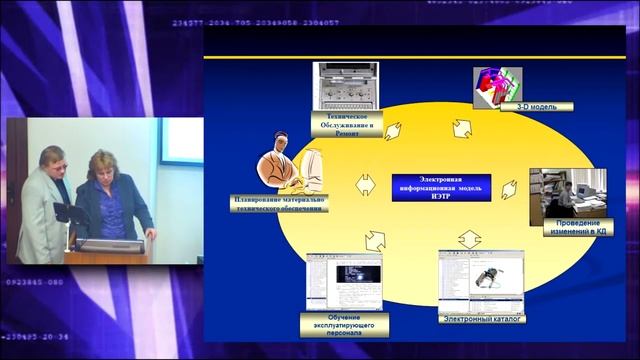Click the double arrow next to the clipart man
Viewport: 640px width, 360px height.
(365, 185)
